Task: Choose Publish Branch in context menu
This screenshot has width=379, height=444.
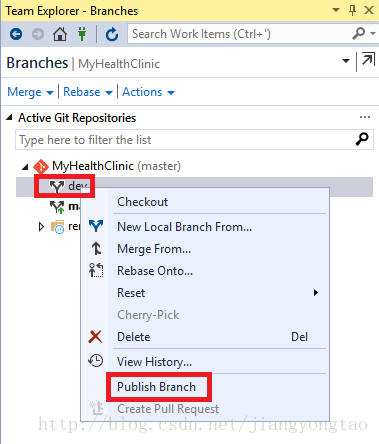Action: coord(156,387)
